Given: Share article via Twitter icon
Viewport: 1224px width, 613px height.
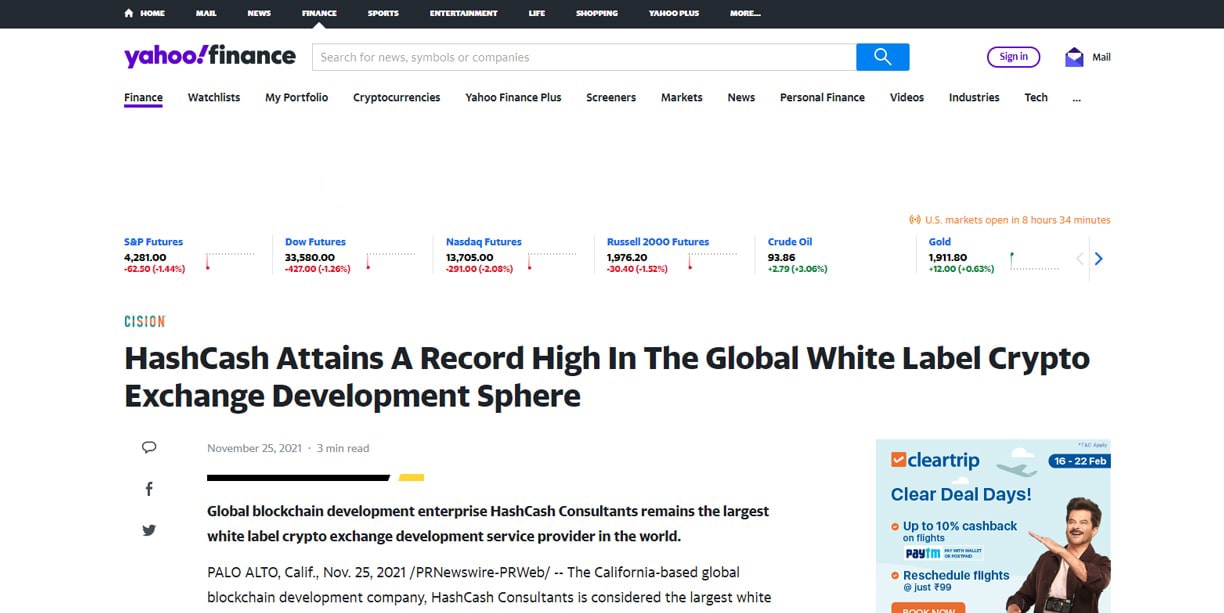Looking at the screenshot, I should click(x=149, y=530).
